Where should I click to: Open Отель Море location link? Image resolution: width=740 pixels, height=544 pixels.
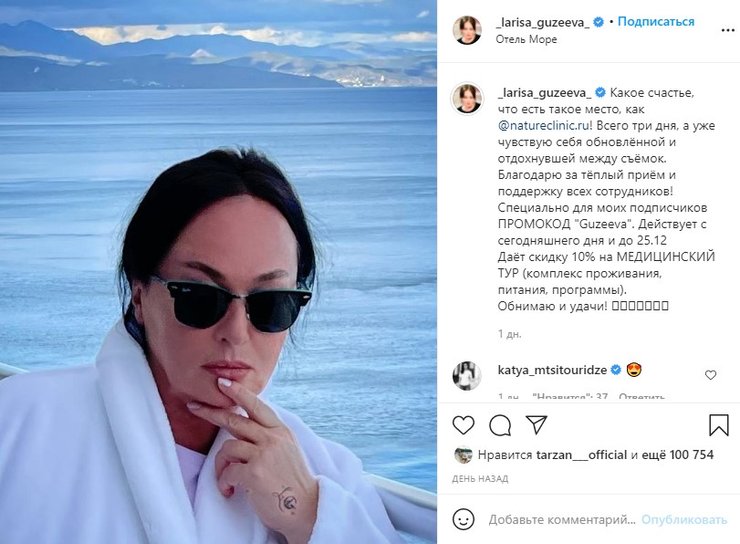point(526,40)
